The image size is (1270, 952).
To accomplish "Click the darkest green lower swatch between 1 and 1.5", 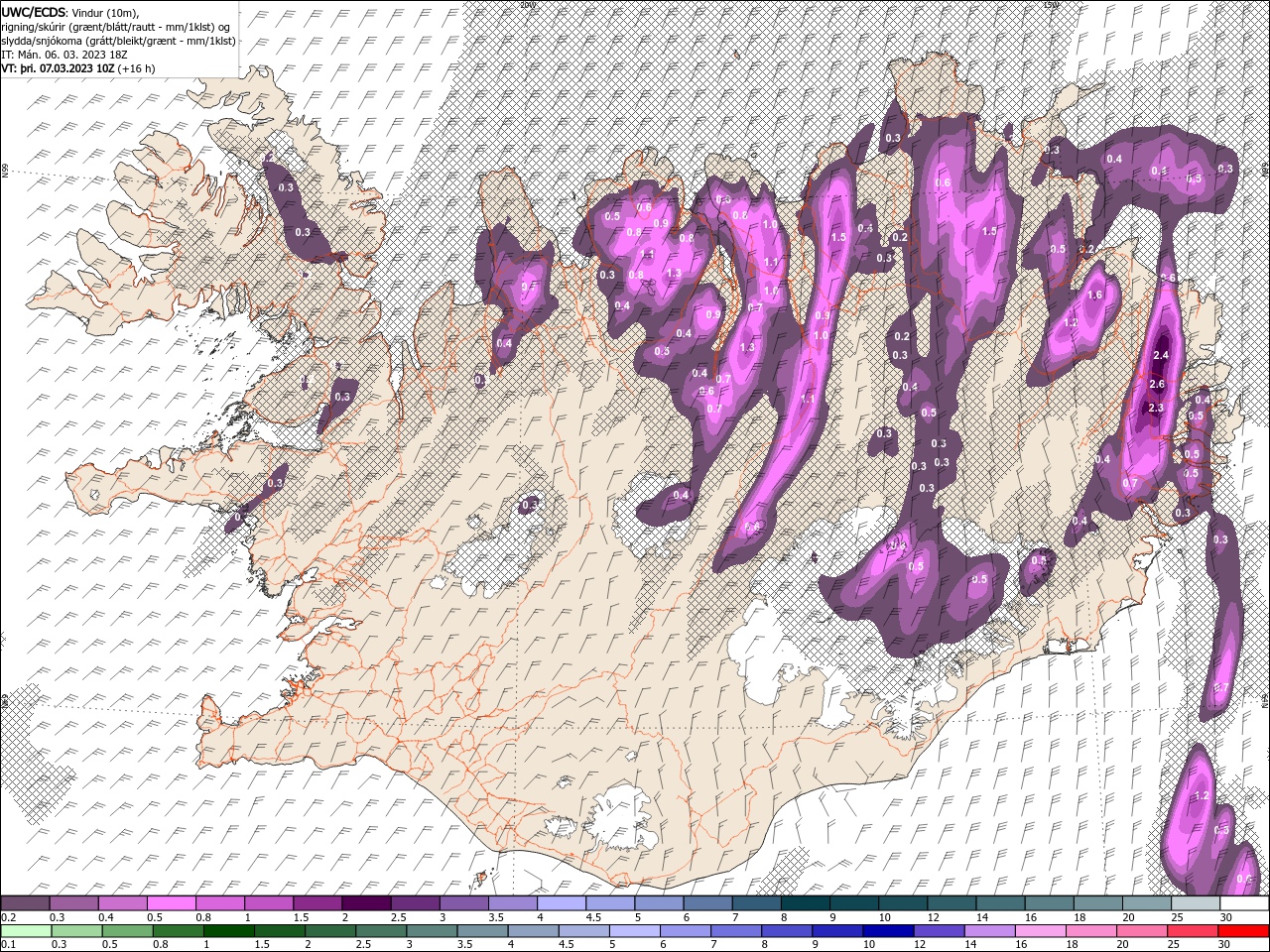I will click(230, 931).
